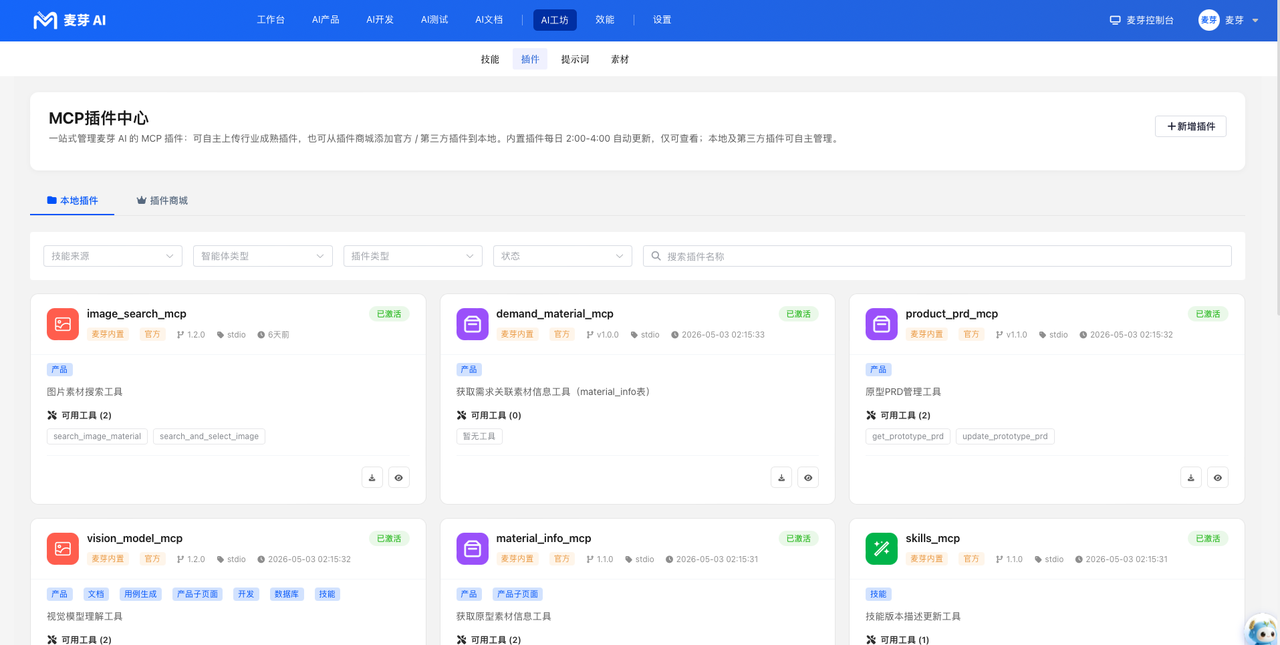
Task: Click the 麦芽内置 badge on product_prd_mcp
Action: (x=926, y=334)
